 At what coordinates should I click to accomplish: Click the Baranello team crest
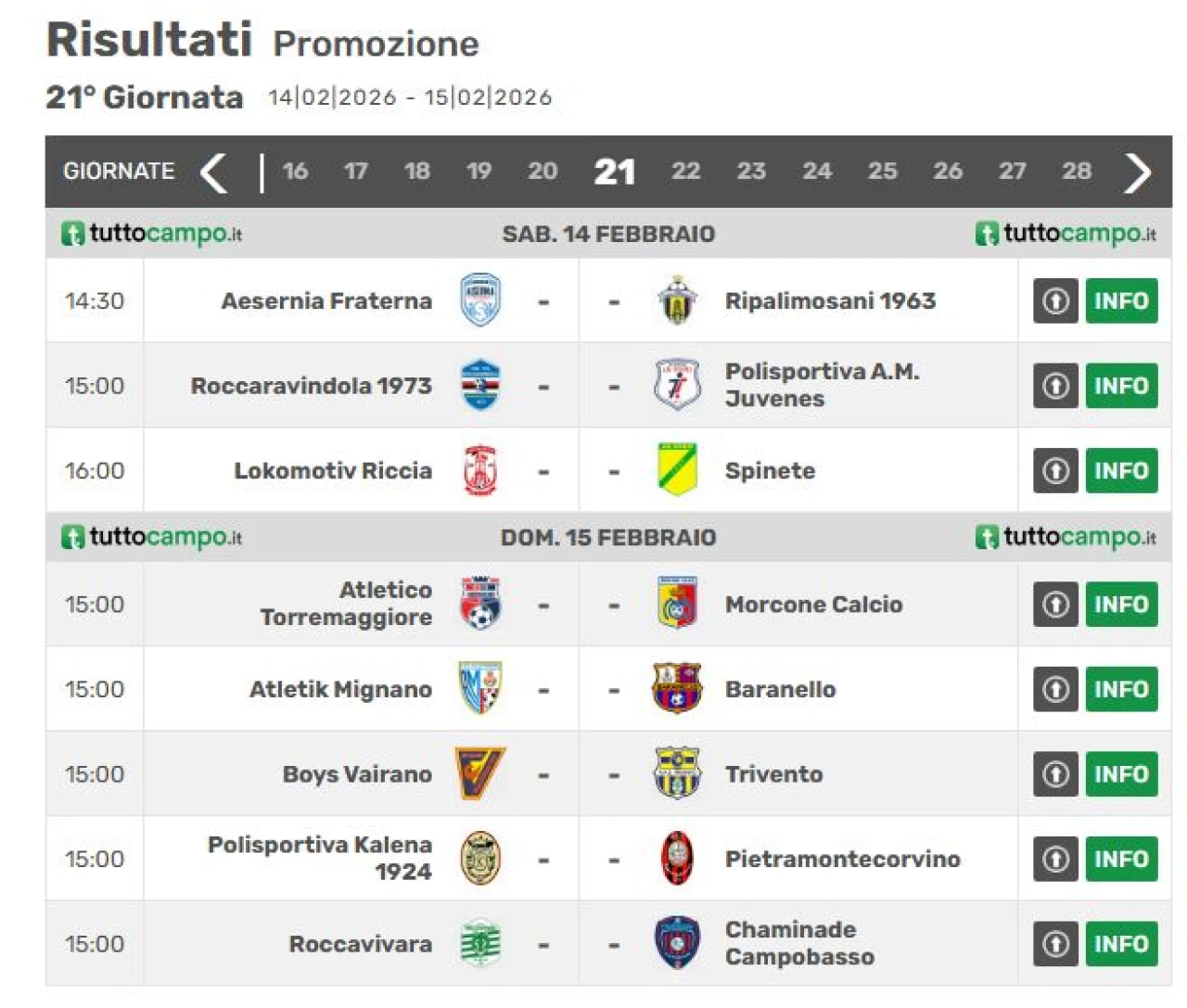coord(677,688)
